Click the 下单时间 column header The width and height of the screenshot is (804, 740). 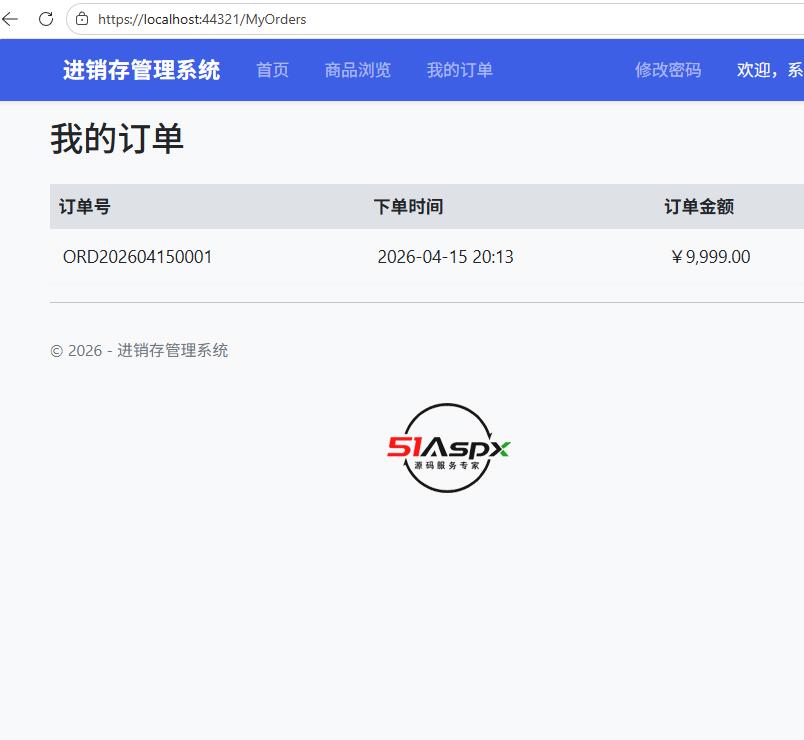tap(408, 207)
